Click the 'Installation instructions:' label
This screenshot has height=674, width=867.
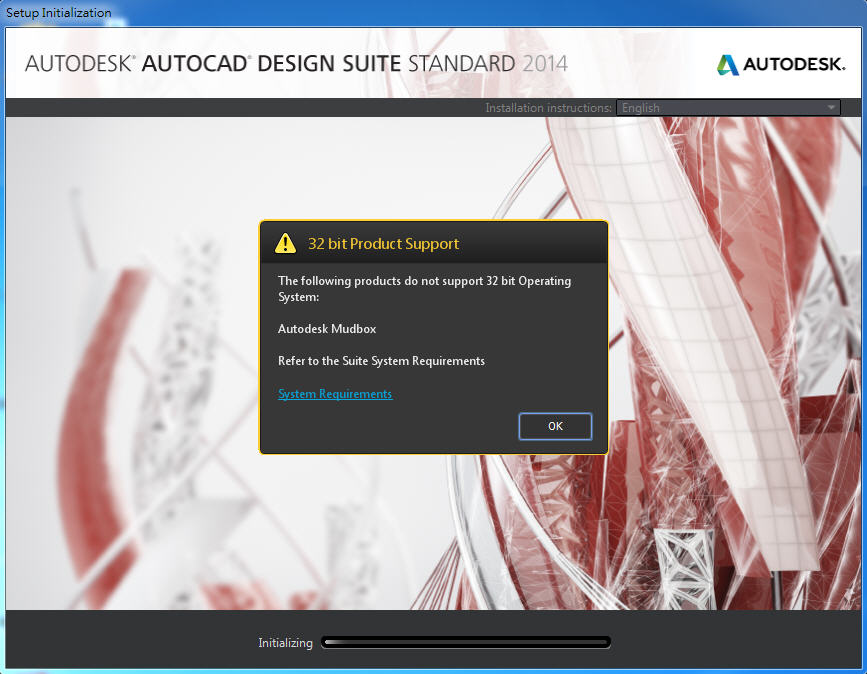coord(549,108)
